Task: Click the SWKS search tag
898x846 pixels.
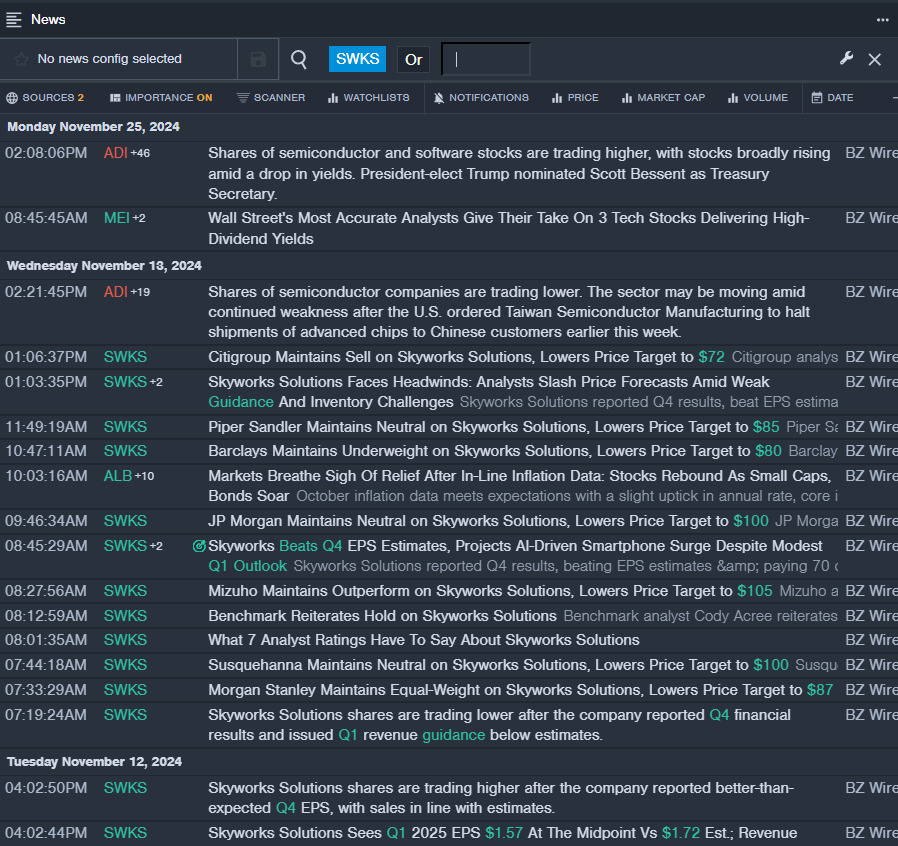Action: [x=357, y=59]
